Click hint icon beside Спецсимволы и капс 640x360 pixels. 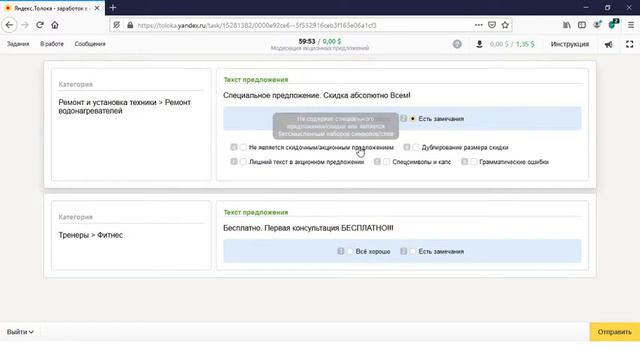pos(377,162)
